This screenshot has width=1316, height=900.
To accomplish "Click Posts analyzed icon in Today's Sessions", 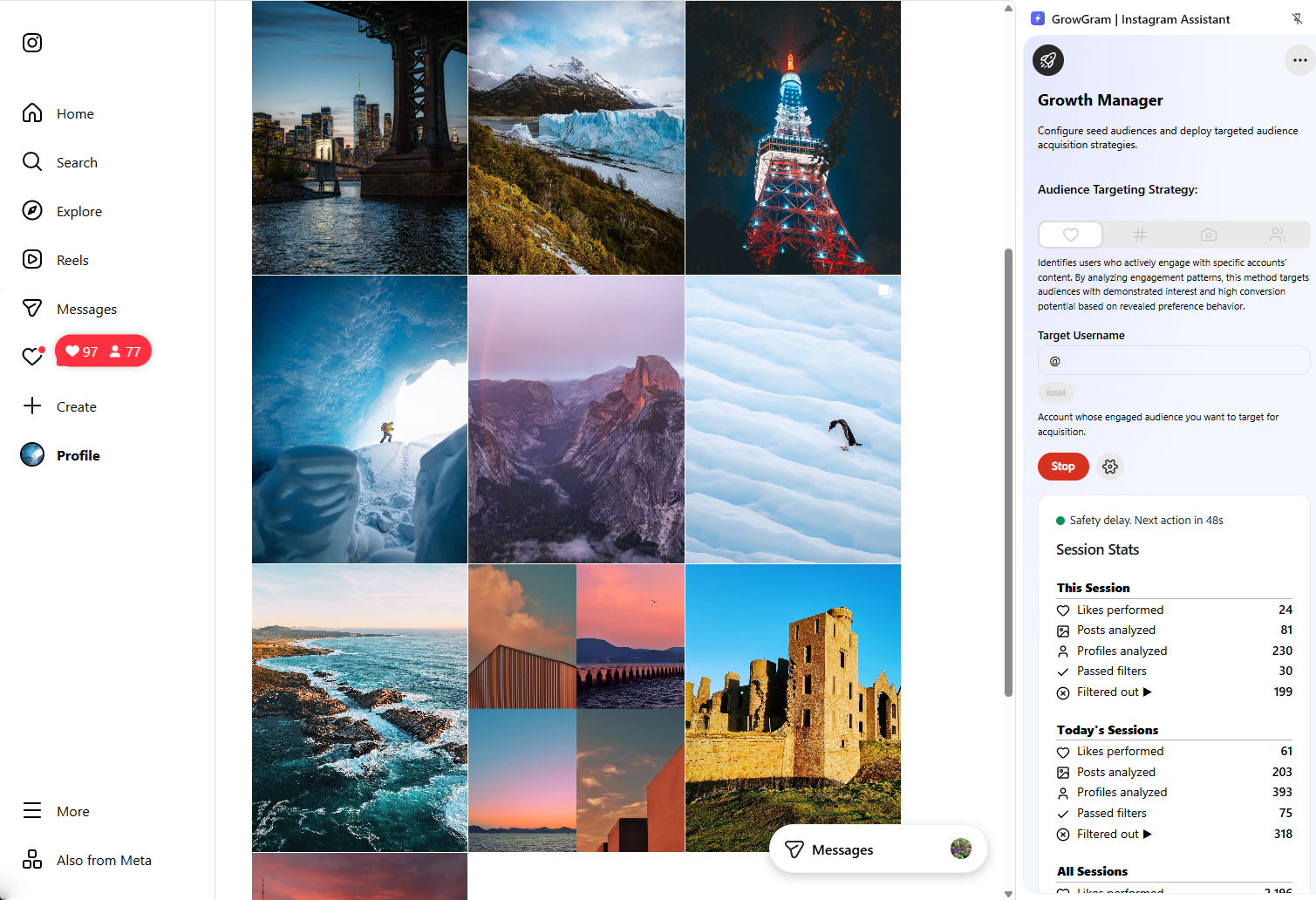I will 1063,773.
